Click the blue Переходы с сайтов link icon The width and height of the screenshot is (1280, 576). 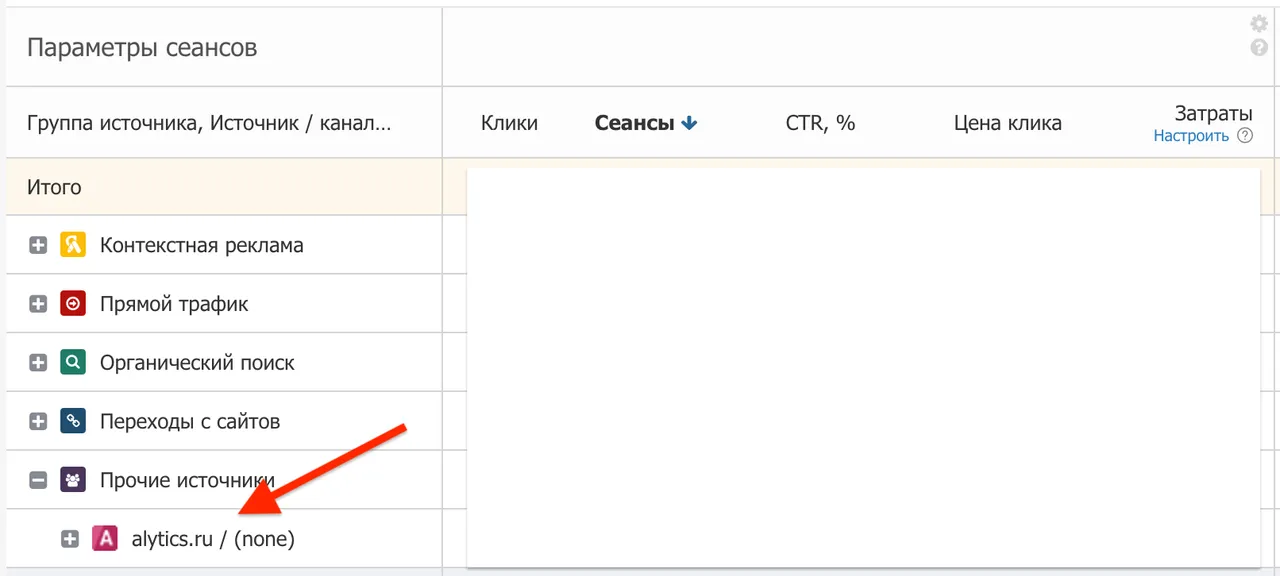pos(73,421)
